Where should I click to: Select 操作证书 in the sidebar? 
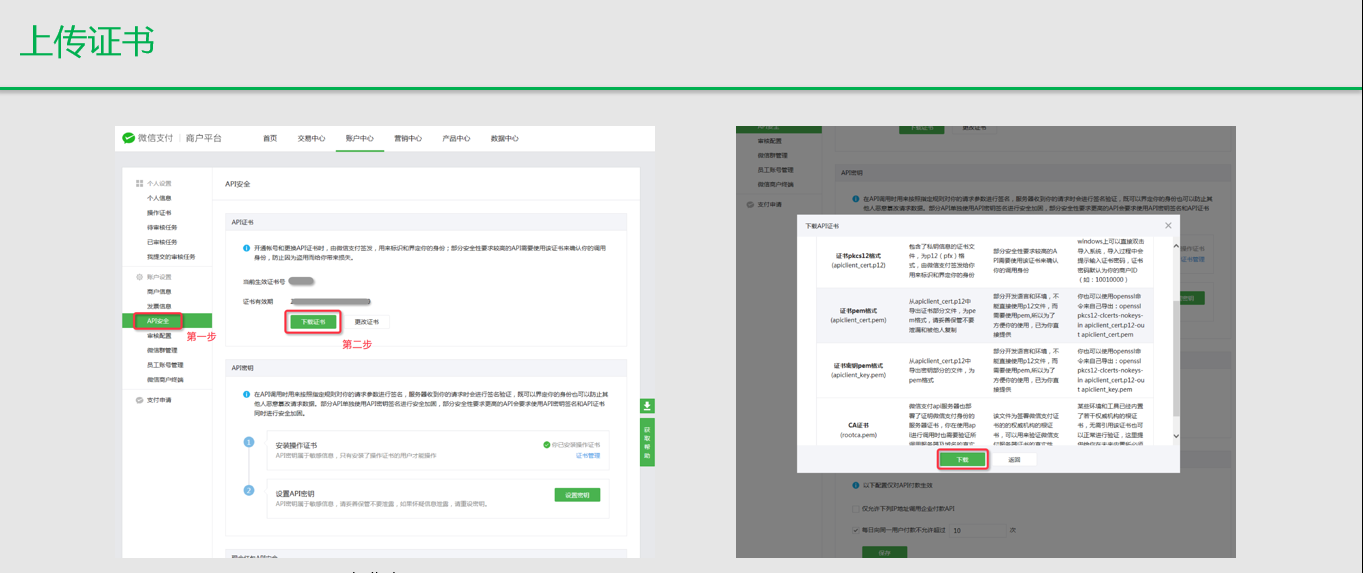(159, 212)
